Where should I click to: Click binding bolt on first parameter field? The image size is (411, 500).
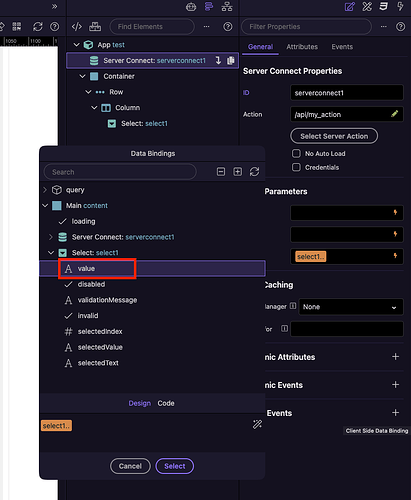(x=395, y=212)
